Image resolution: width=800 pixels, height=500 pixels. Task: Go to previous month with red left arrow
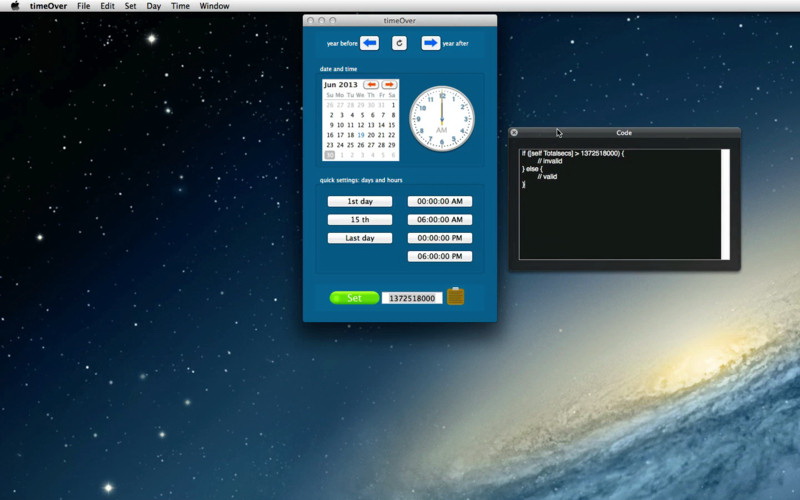[371, 85]
